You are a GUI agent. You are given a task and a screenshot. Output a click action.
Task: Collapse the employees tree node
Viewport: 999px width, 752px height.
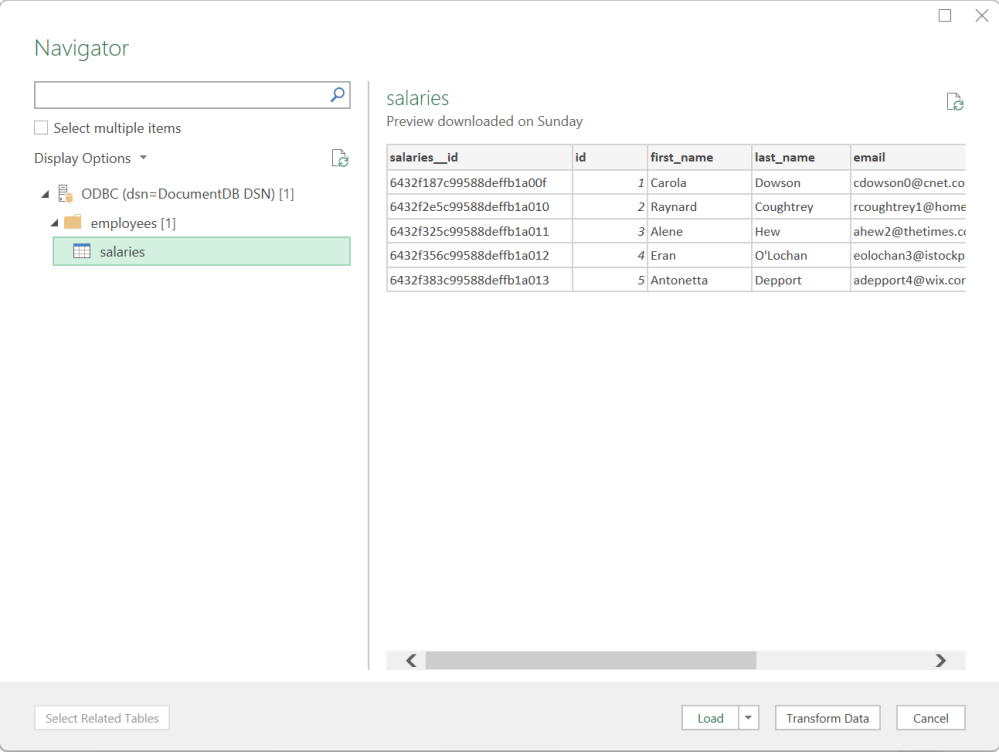[55, 223]
